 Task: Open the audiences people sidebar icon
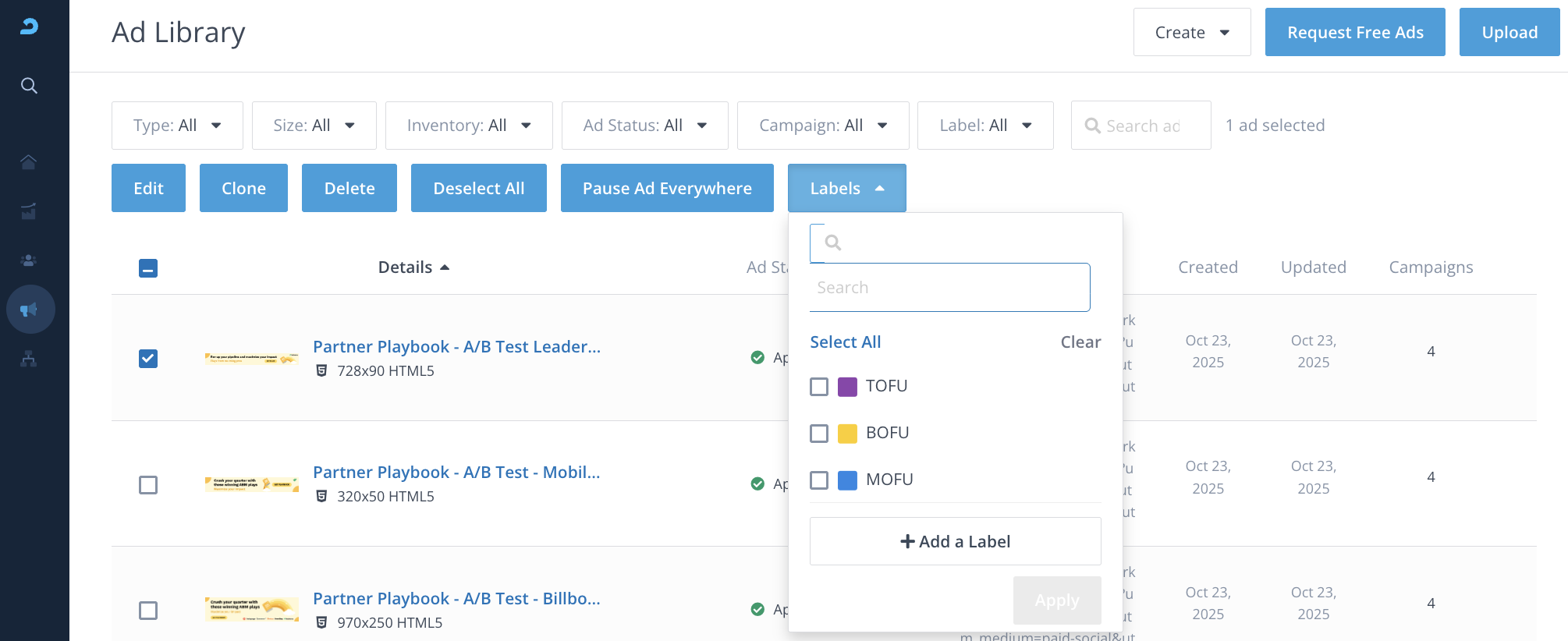pyautogui.click(x=29, y=260)
